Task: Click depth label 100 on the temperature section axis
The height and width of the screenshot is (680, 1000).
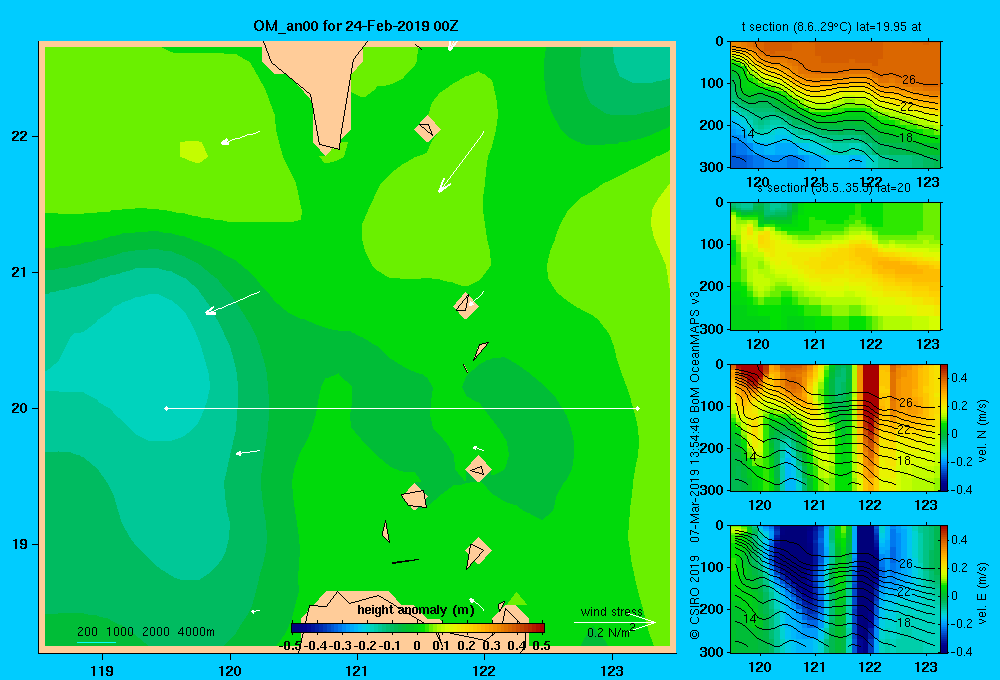Action: point(712,83)
